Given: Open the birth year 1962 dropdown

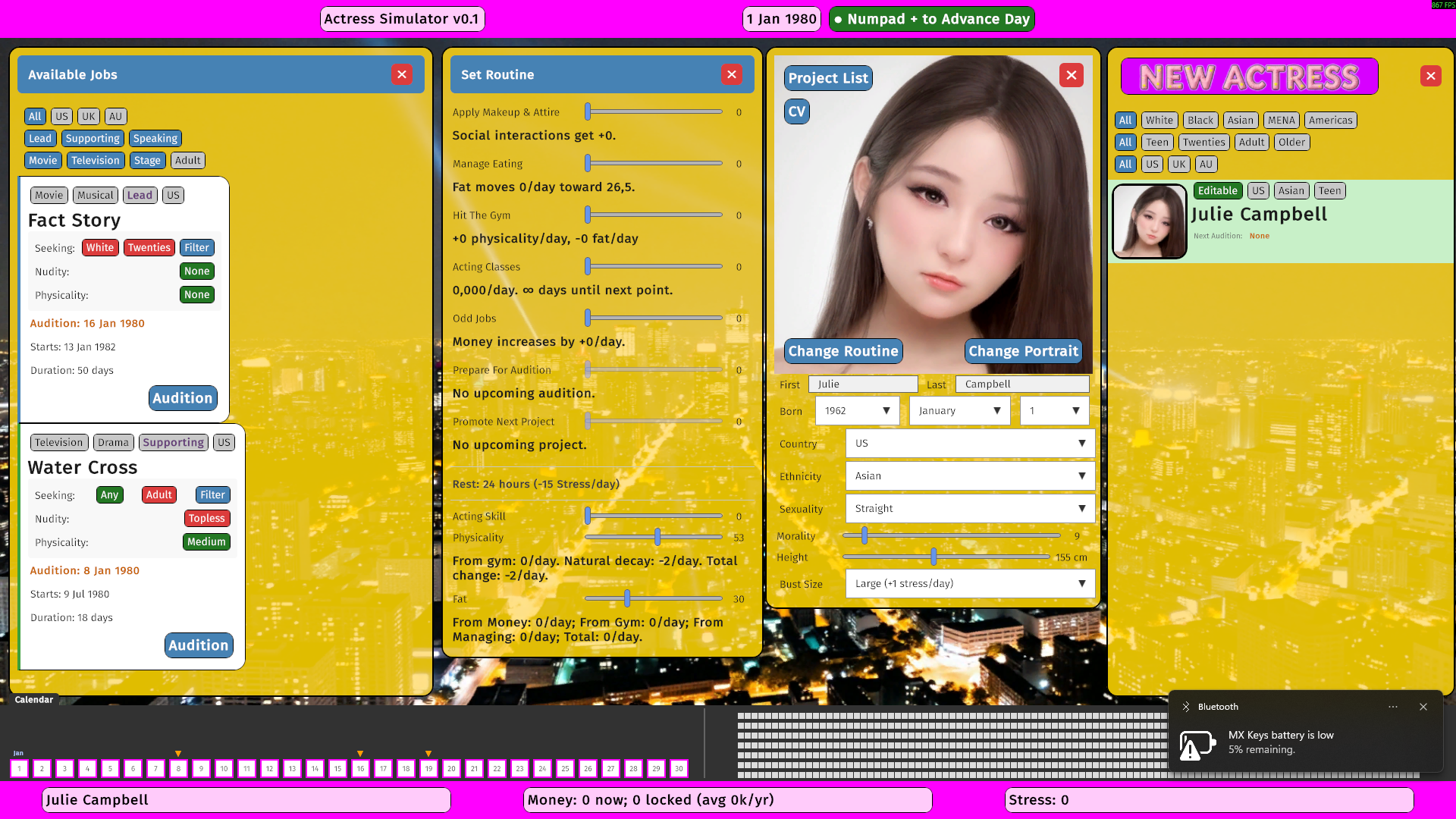Looking at the screenshot, I should point(857,411).
